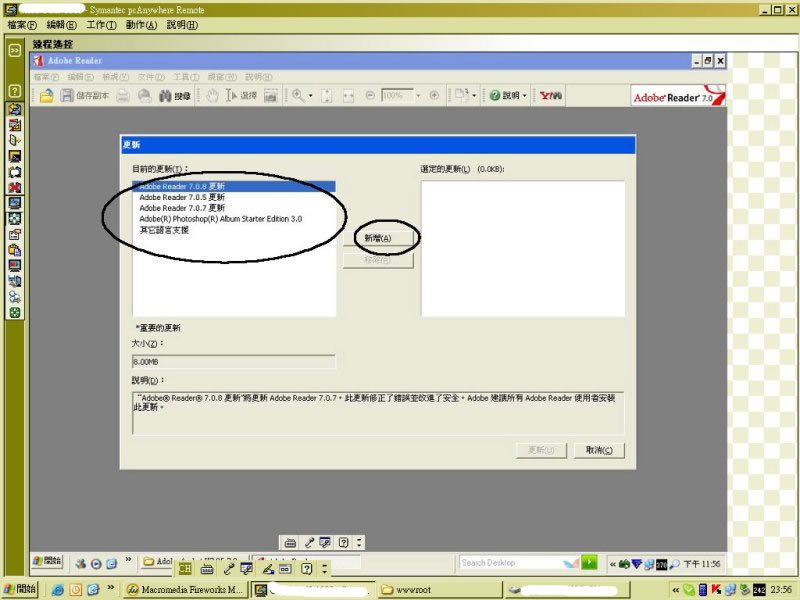Click the round Zoom Out minus icon

[x=370, y=95]
